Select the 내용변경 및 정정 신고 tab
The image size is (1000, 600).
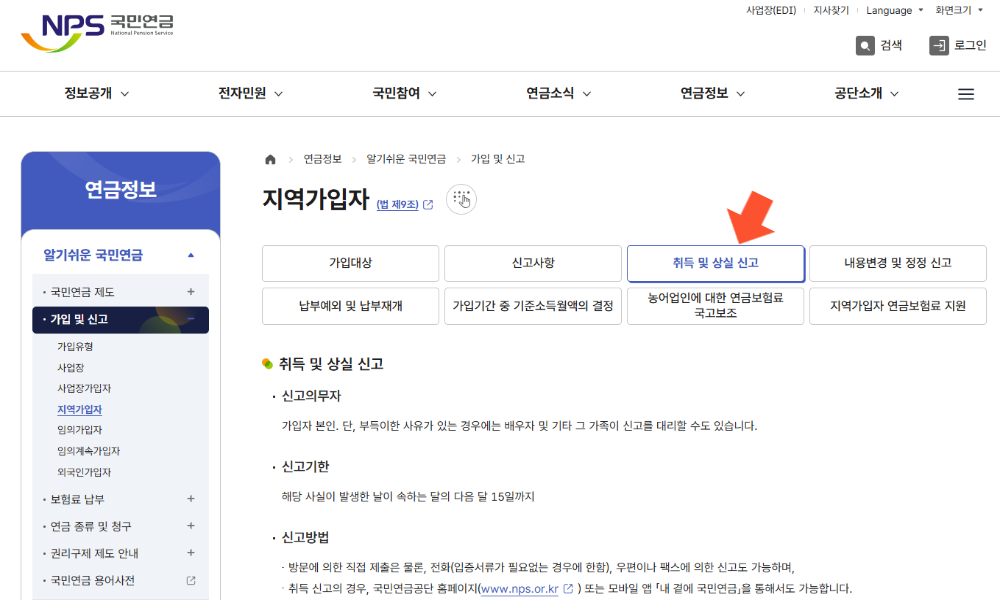[897, 263]
